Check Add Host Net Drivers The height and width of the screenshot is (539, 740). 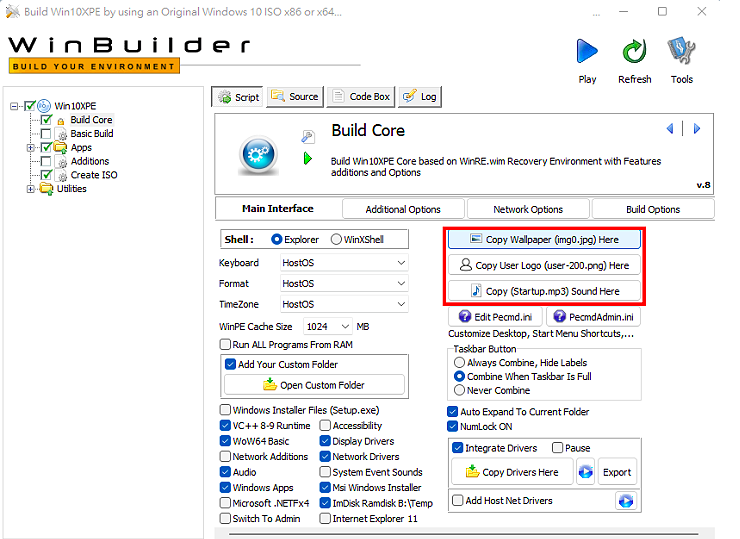click(457, 500)
